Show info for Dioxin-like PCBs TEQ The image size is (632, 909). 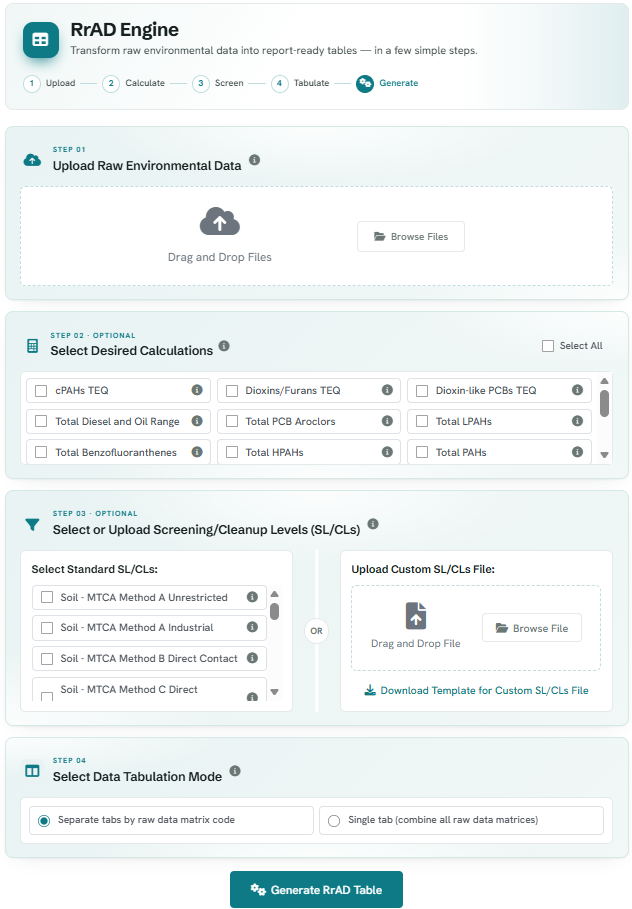point(577,390)
